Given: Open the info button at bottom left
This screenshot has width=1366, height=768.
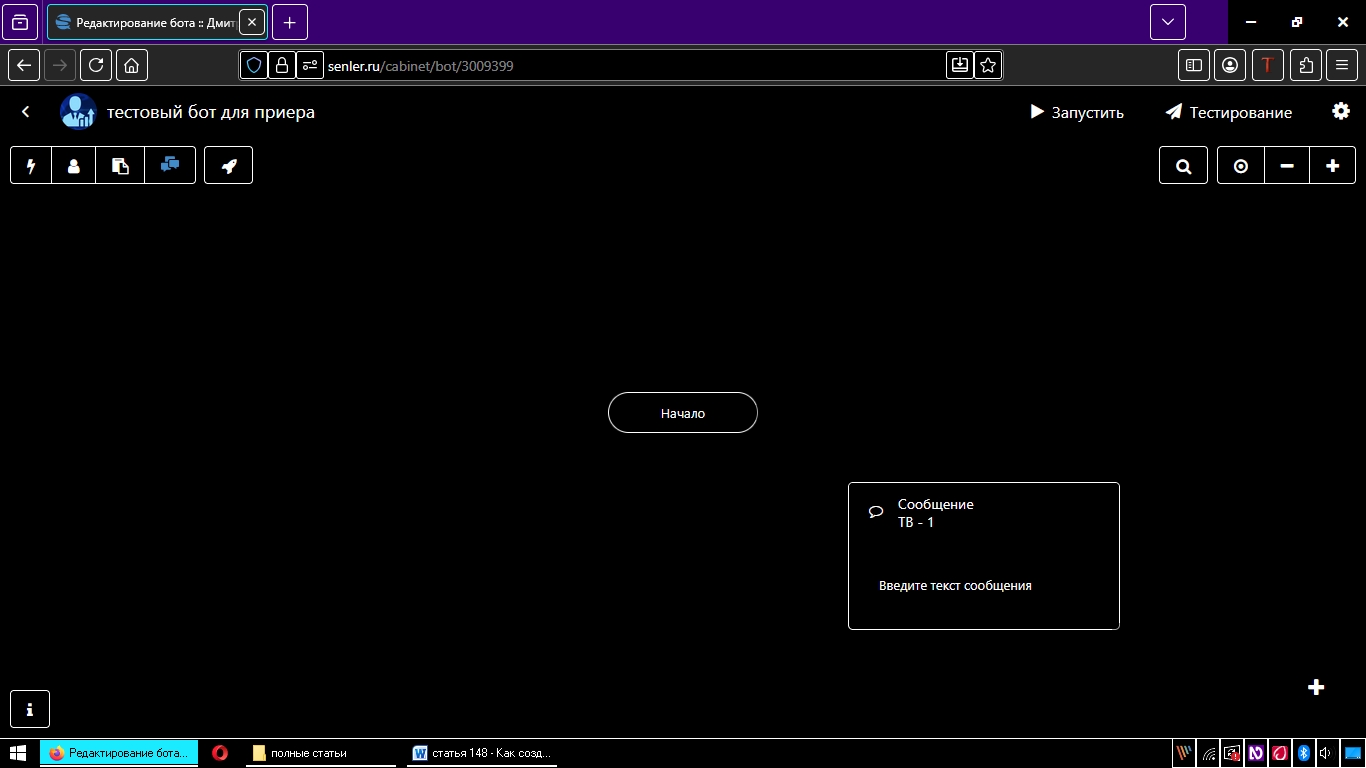Looking at the screenshot, I should (x=30, y=709).
